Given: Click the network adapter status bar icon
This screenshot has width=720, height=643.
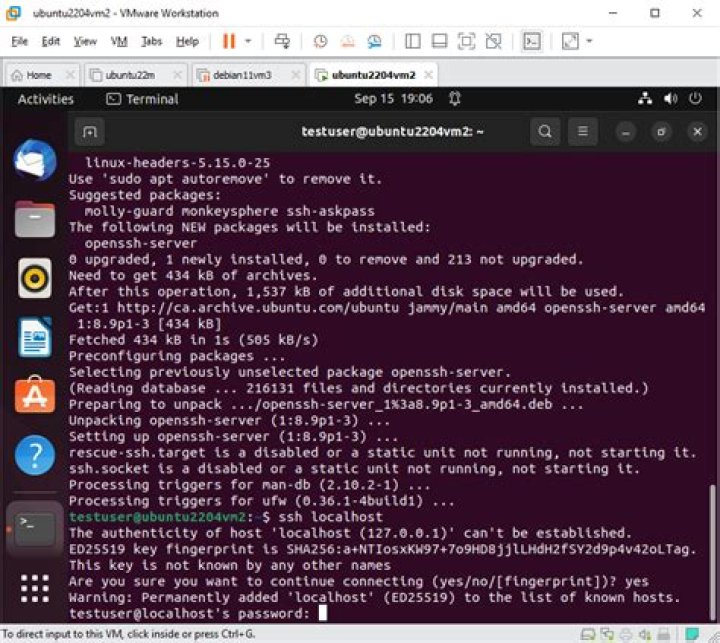Looking at the screenshot, I should pos(607,635).
